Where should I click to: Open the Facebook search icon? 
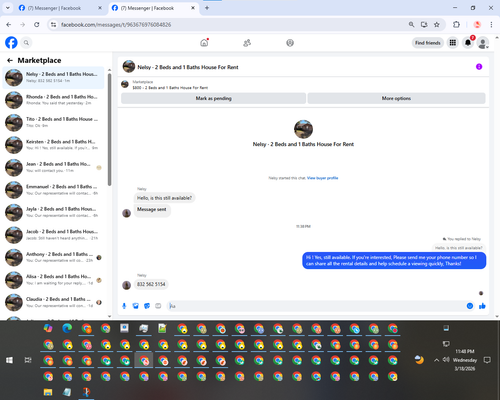tap(26, 43)
